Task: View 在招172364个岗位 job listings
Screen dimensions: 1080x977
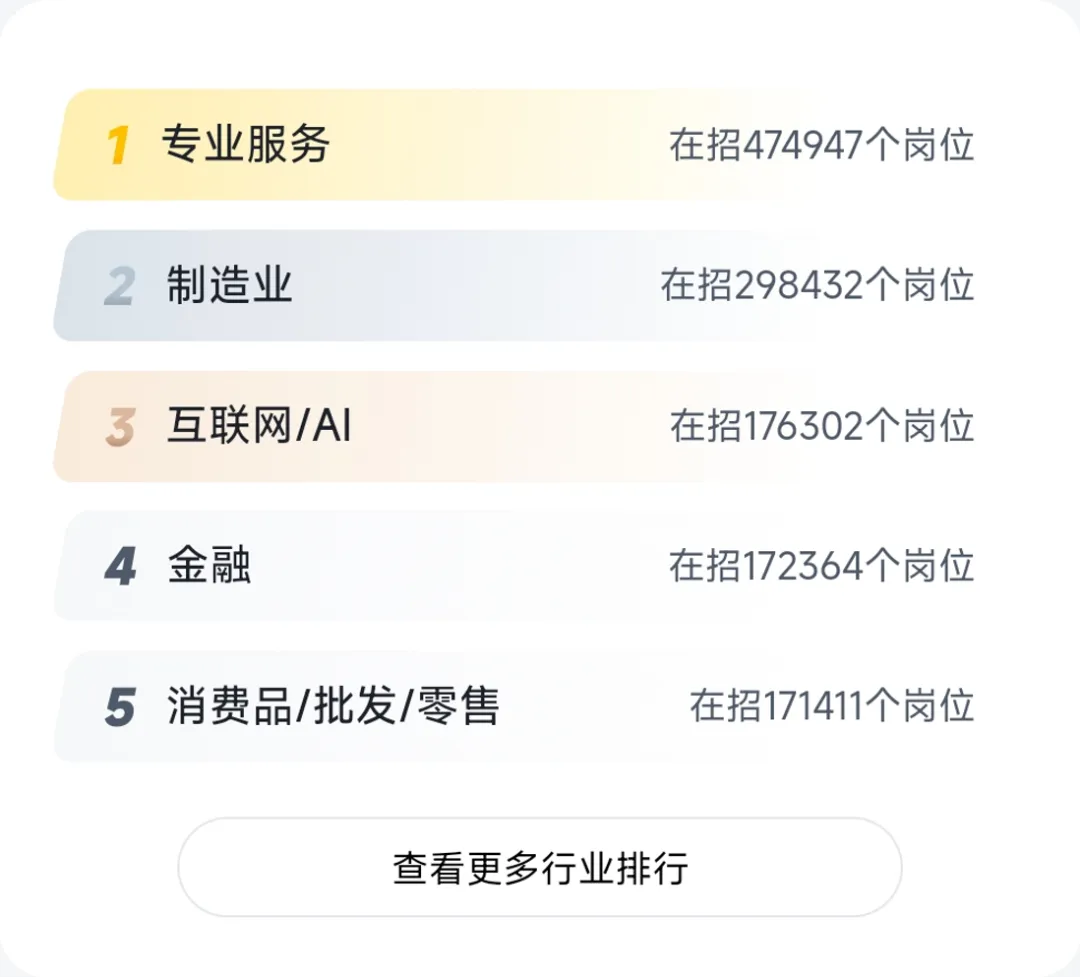Action: (822, 566)
